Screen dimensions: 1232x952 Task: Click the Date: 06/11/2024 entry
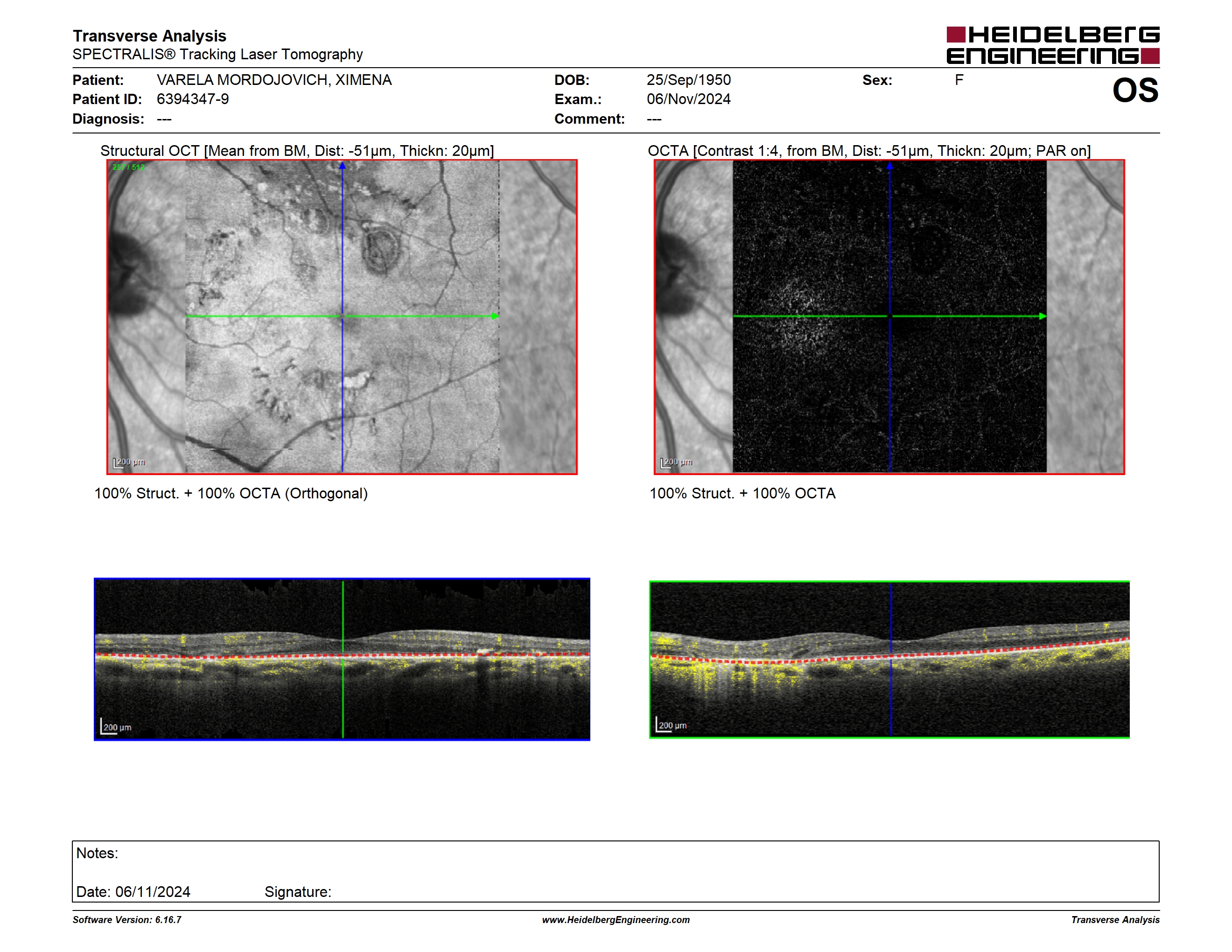(133, 892)
